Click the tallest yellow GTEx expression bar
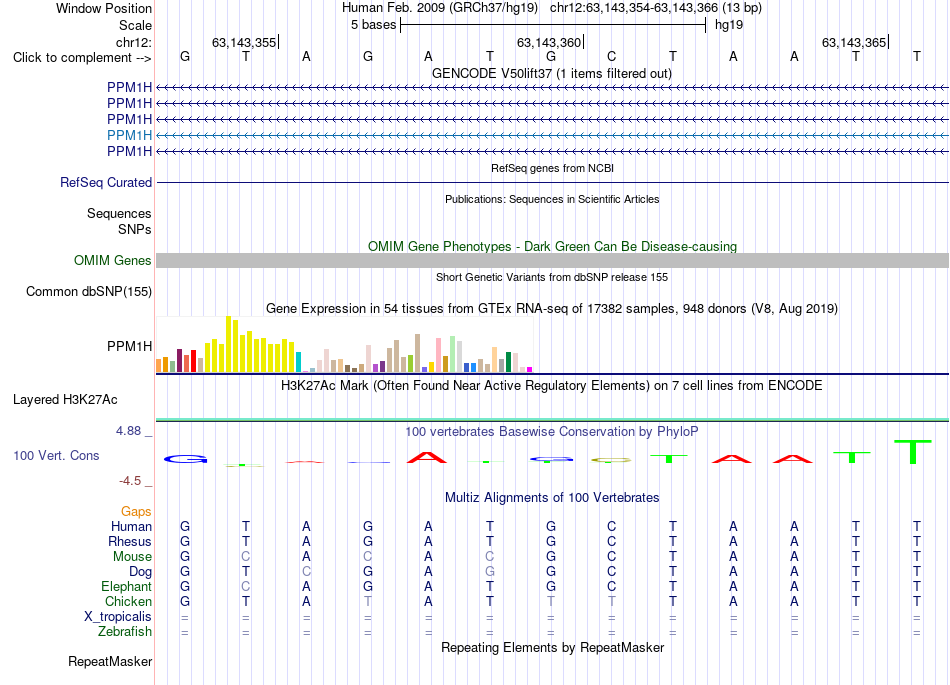Image resolution: width=950 pixels, height=685 pixels. point(228,344)
